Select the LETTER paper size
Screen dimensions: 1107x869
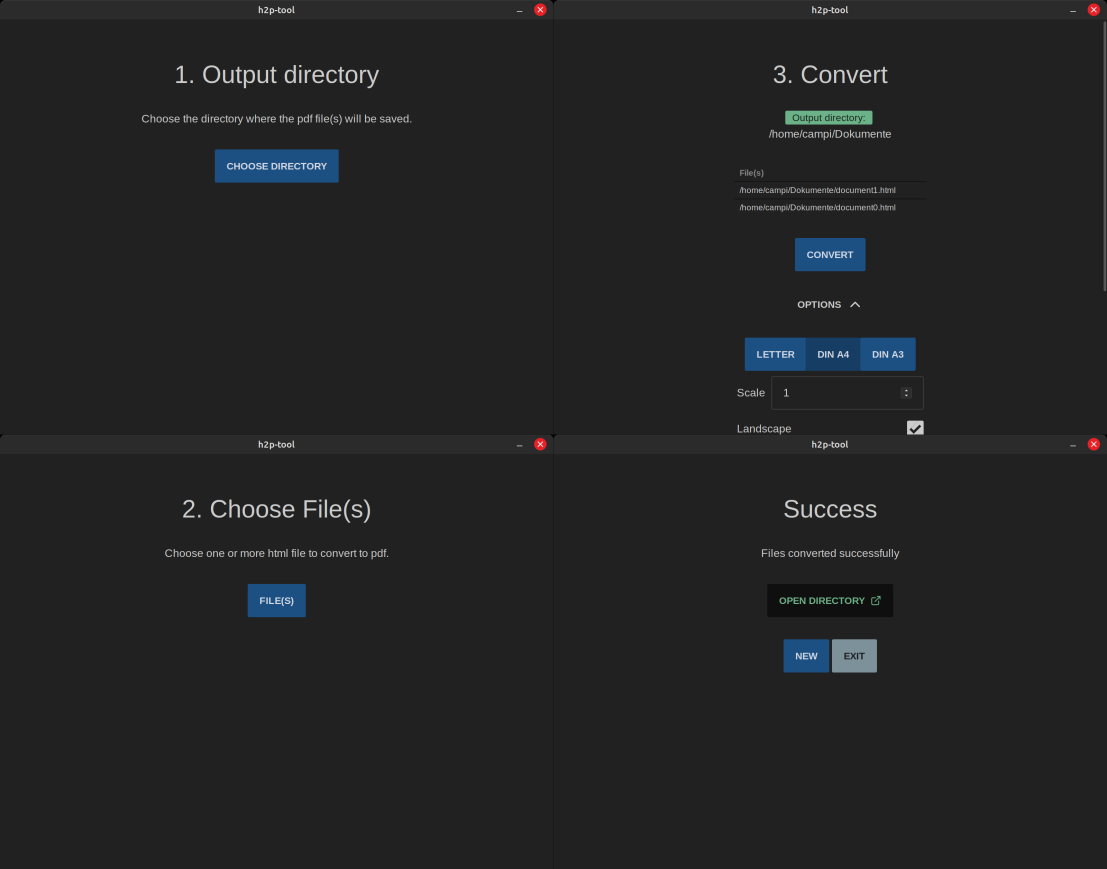pyautogui.click(x=775, y=354)
